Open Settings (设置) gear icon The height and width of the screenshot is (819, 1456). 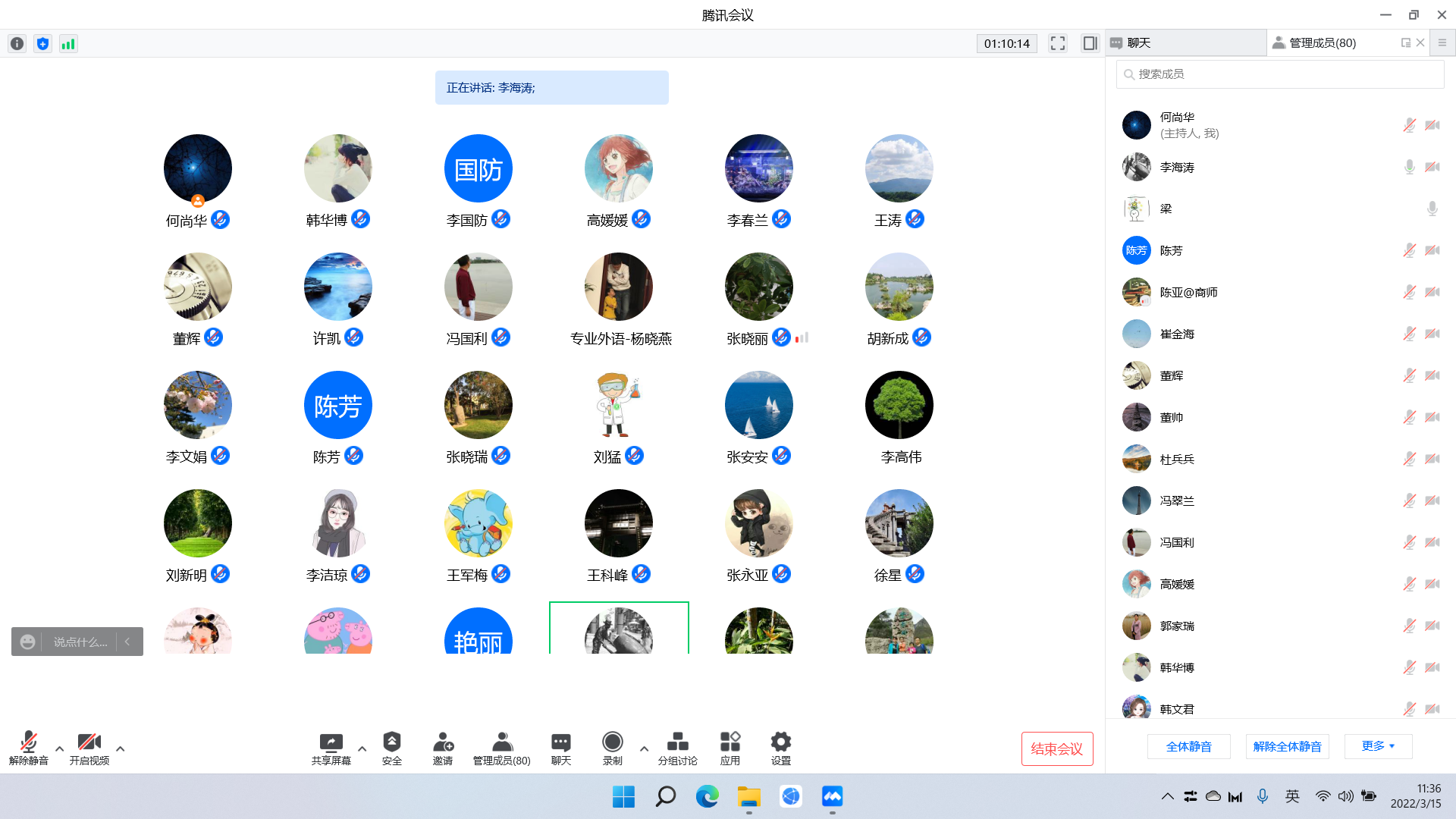(x=780, y=742)
